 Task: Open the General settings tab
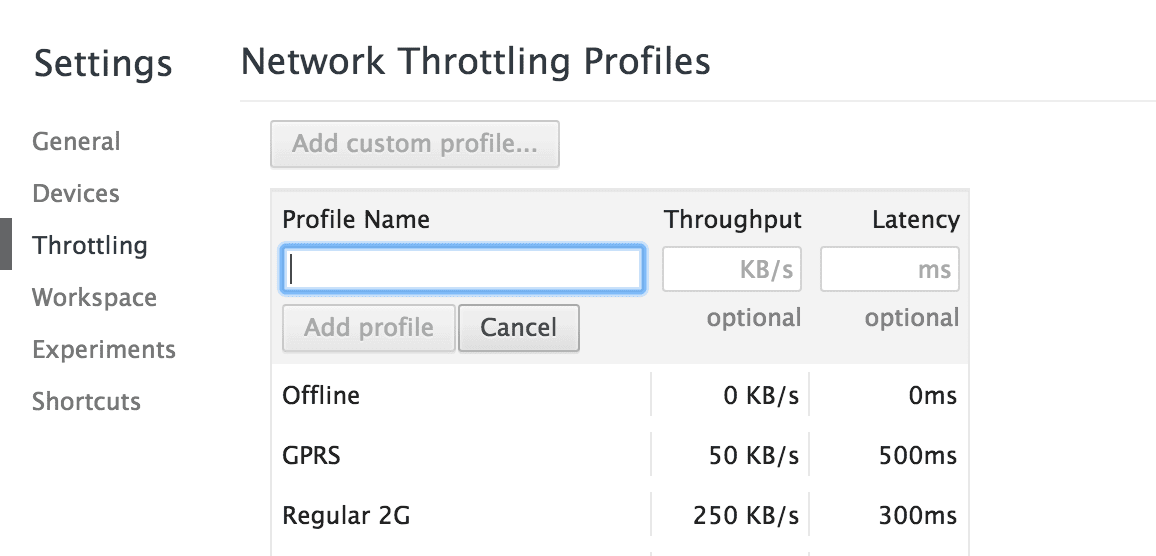76,142
